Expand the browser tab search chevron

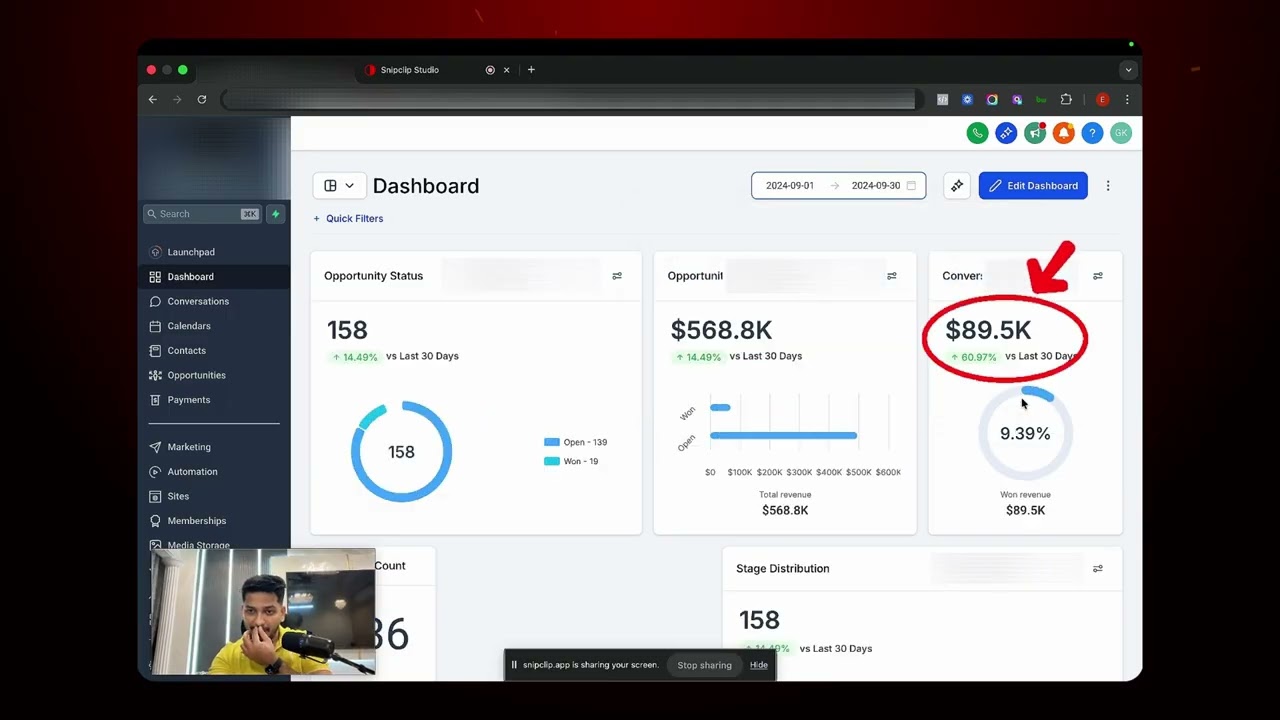click(1128, 70)
